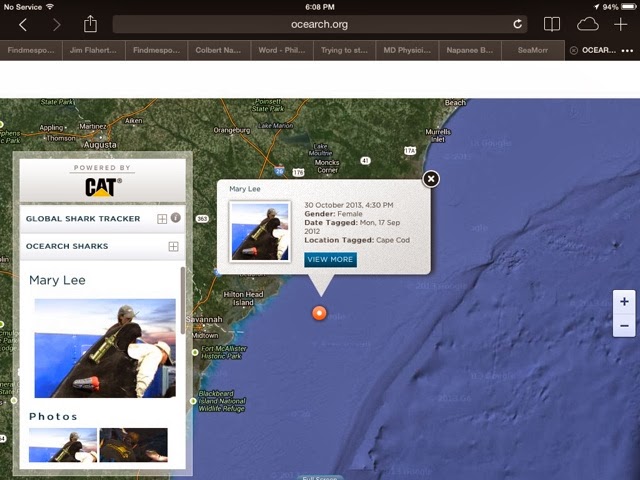Open the first Photos thumbnail
Viewport: 640px width, 480px height.
63,445
